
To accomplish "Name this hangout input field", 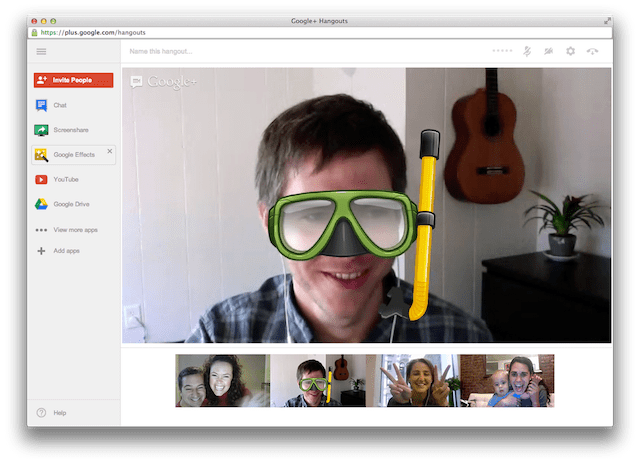I will [x=161, y=51].
